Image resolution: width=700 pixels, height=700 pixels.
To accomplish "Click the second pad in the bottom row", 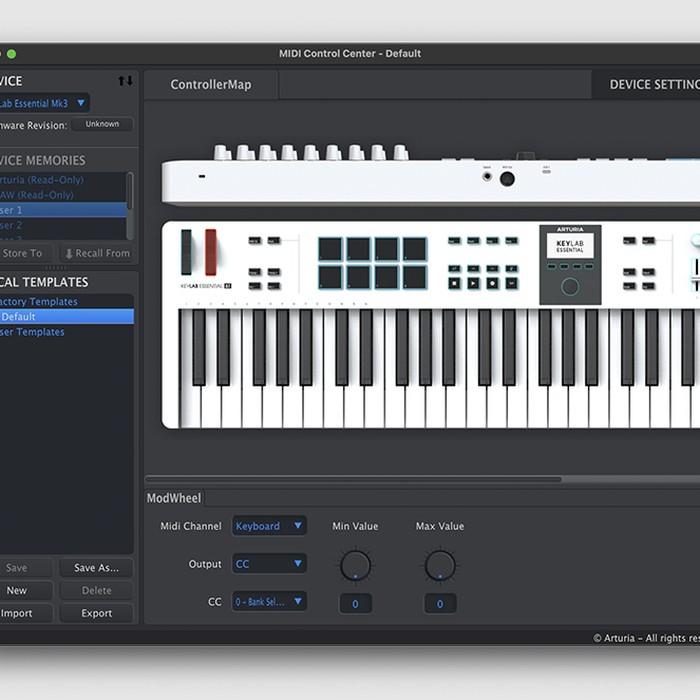I will pos(358,277).
